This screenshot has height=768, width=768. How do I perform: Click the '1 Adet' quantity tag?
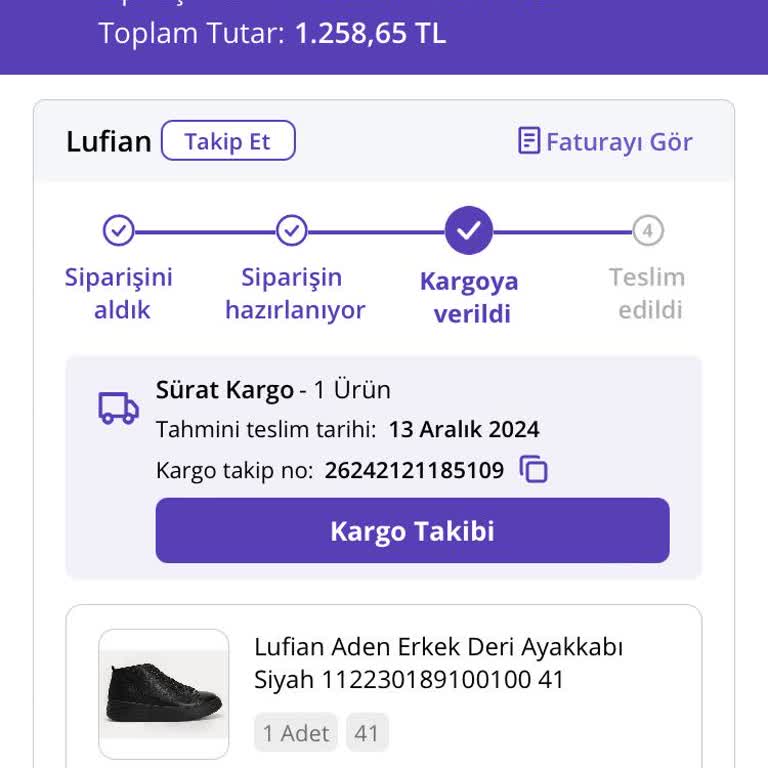[x=296, y=733]
